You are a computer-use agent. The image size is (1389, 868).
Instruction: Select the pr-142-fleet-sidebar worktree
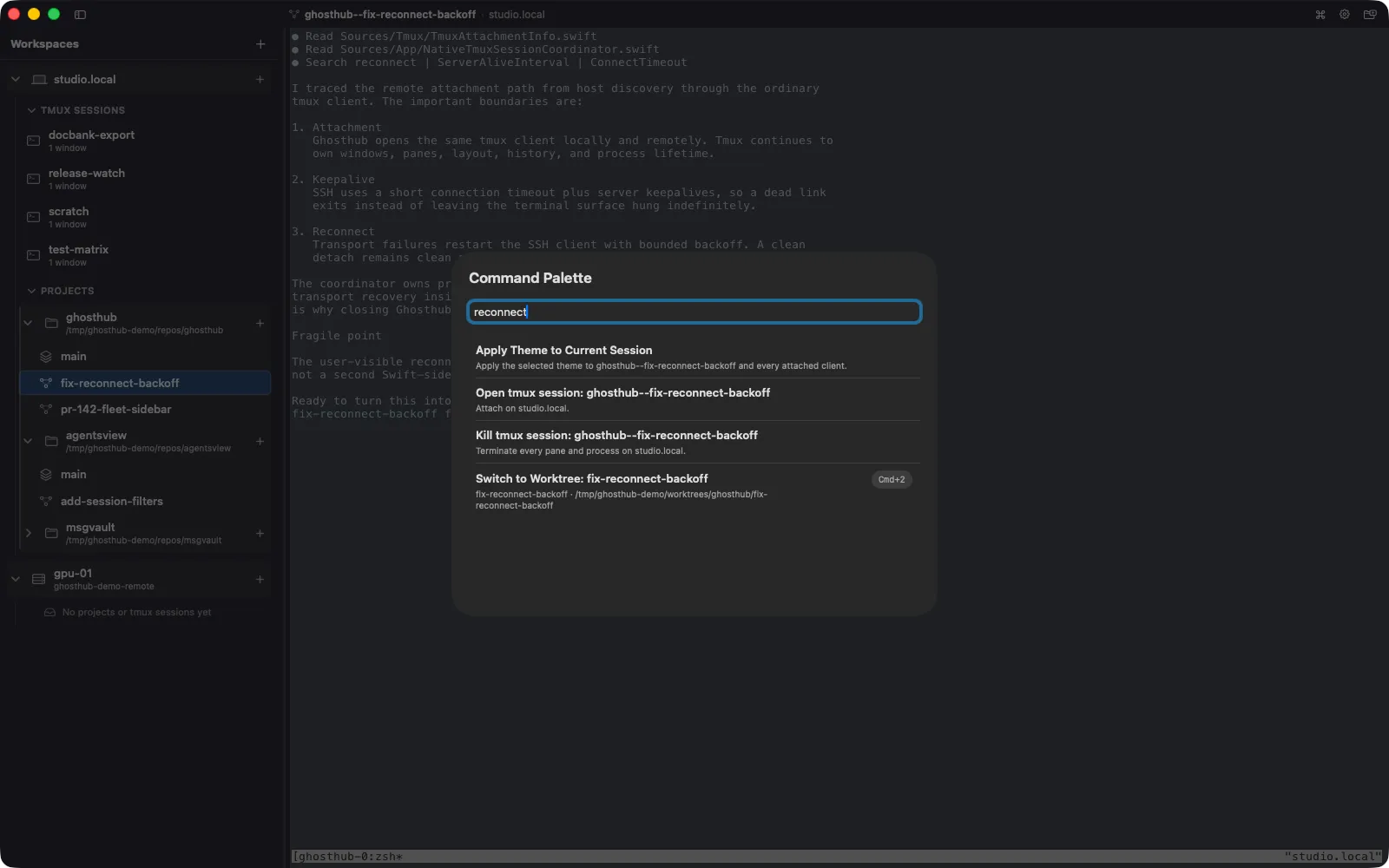[144, 409]
